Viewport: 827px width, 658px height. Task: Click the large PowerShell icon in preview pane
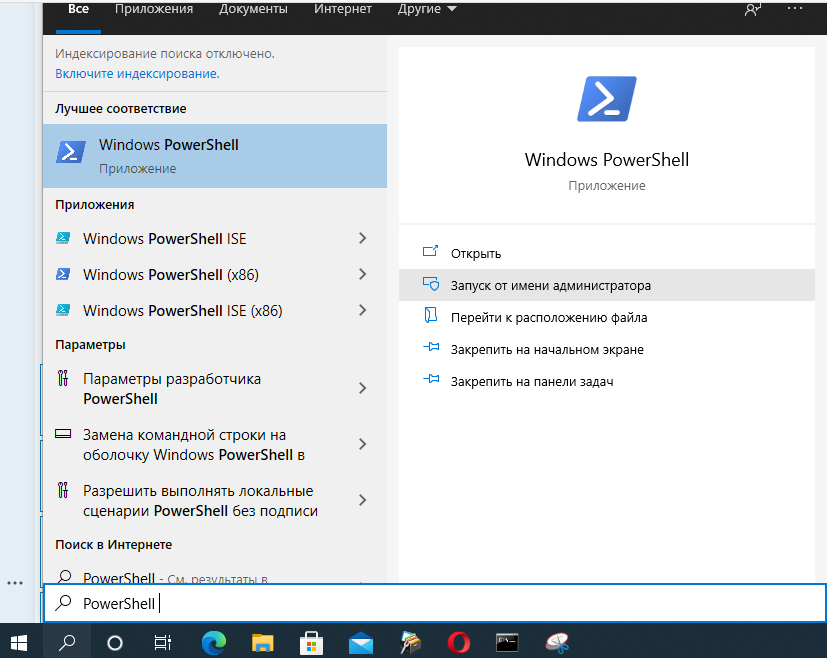[607, 99]
